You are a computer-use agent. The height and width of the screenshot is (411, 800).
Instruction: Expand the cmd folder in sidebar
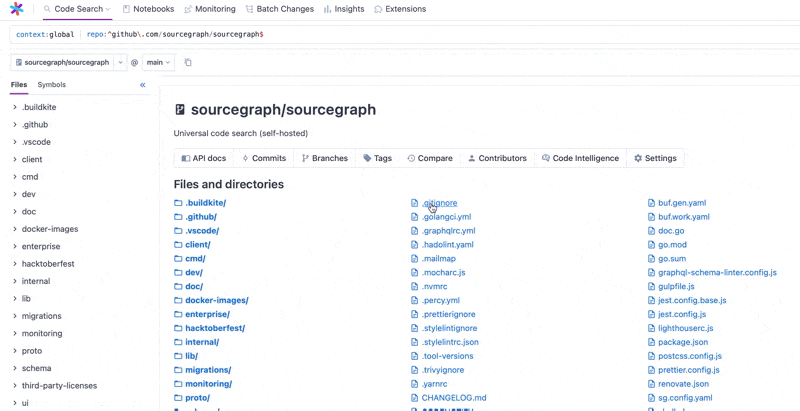15,177
